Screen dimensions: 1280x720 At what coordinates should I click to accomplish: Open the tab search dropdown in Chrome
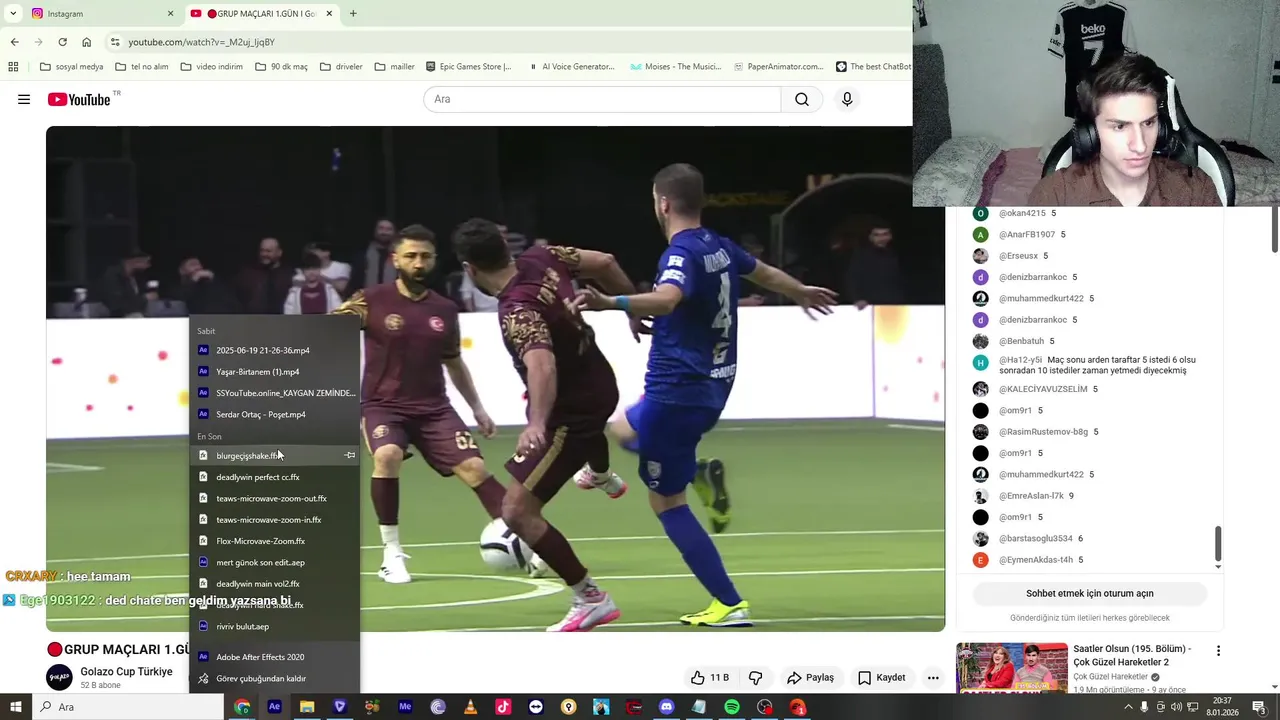13,13
